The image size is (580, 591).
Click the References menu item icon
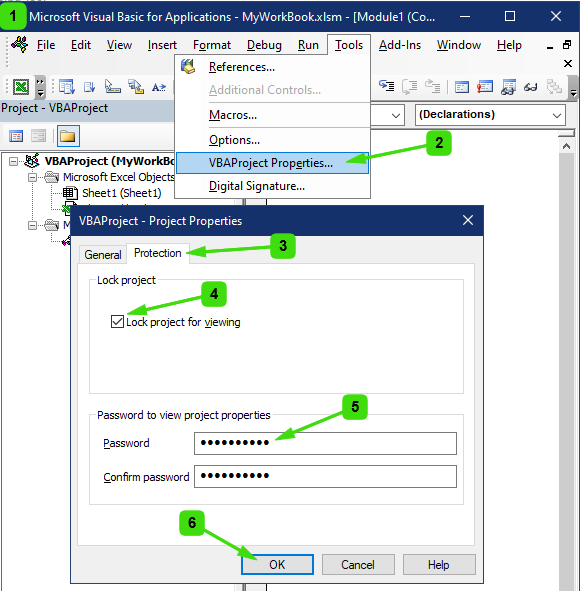[x=188, y=67]
